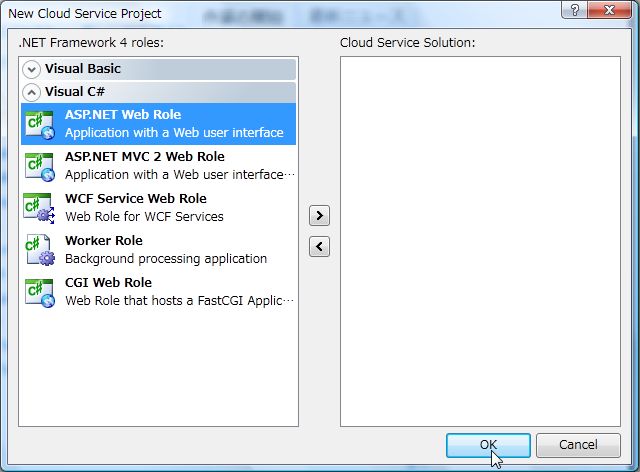Choose ASP.NET MVC 2 Web Role
Screen dimensions: 640x472
point(175,166)
